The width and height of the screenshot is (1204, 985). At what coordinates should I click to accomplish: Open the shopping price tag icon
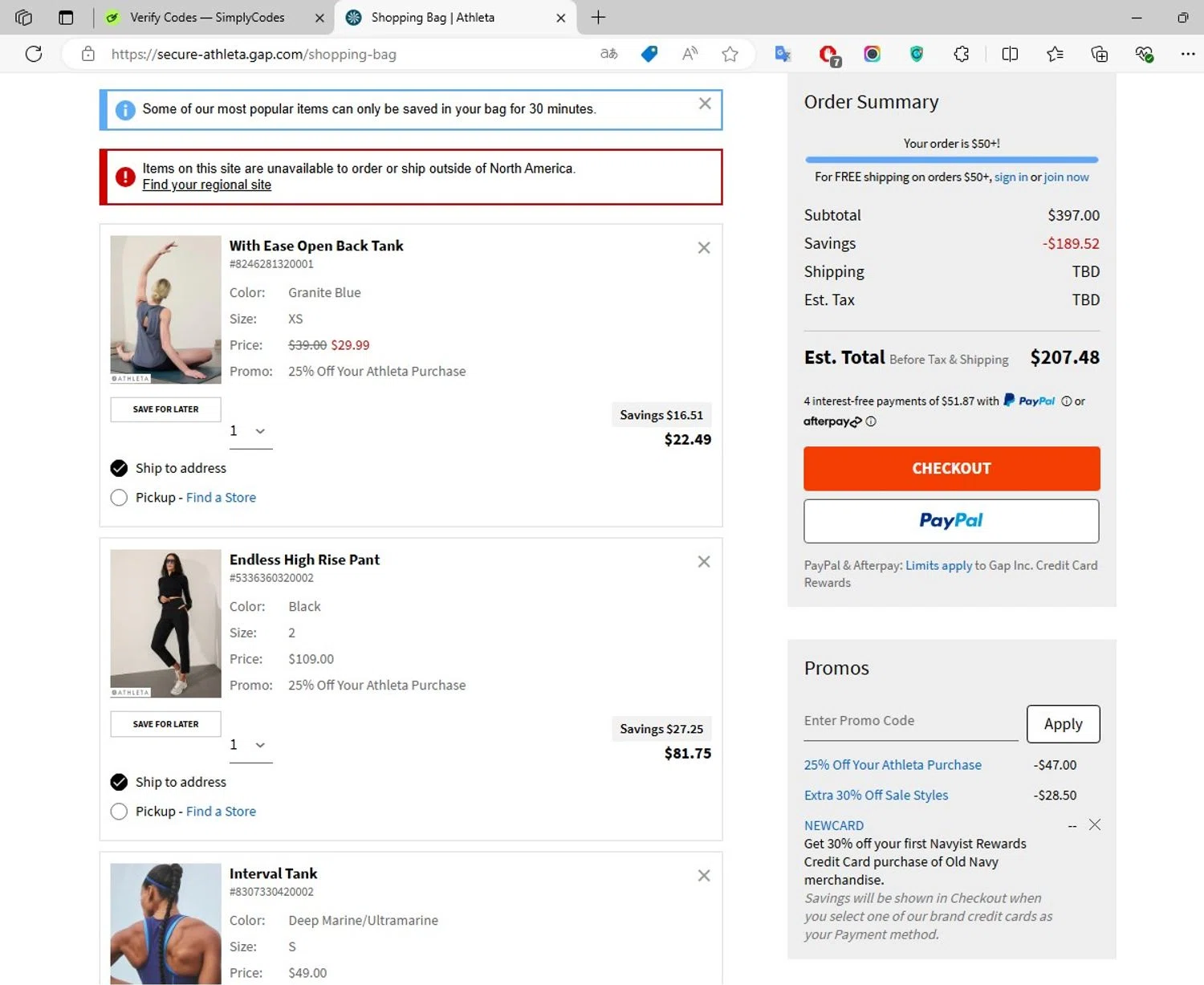coord(649,54)
